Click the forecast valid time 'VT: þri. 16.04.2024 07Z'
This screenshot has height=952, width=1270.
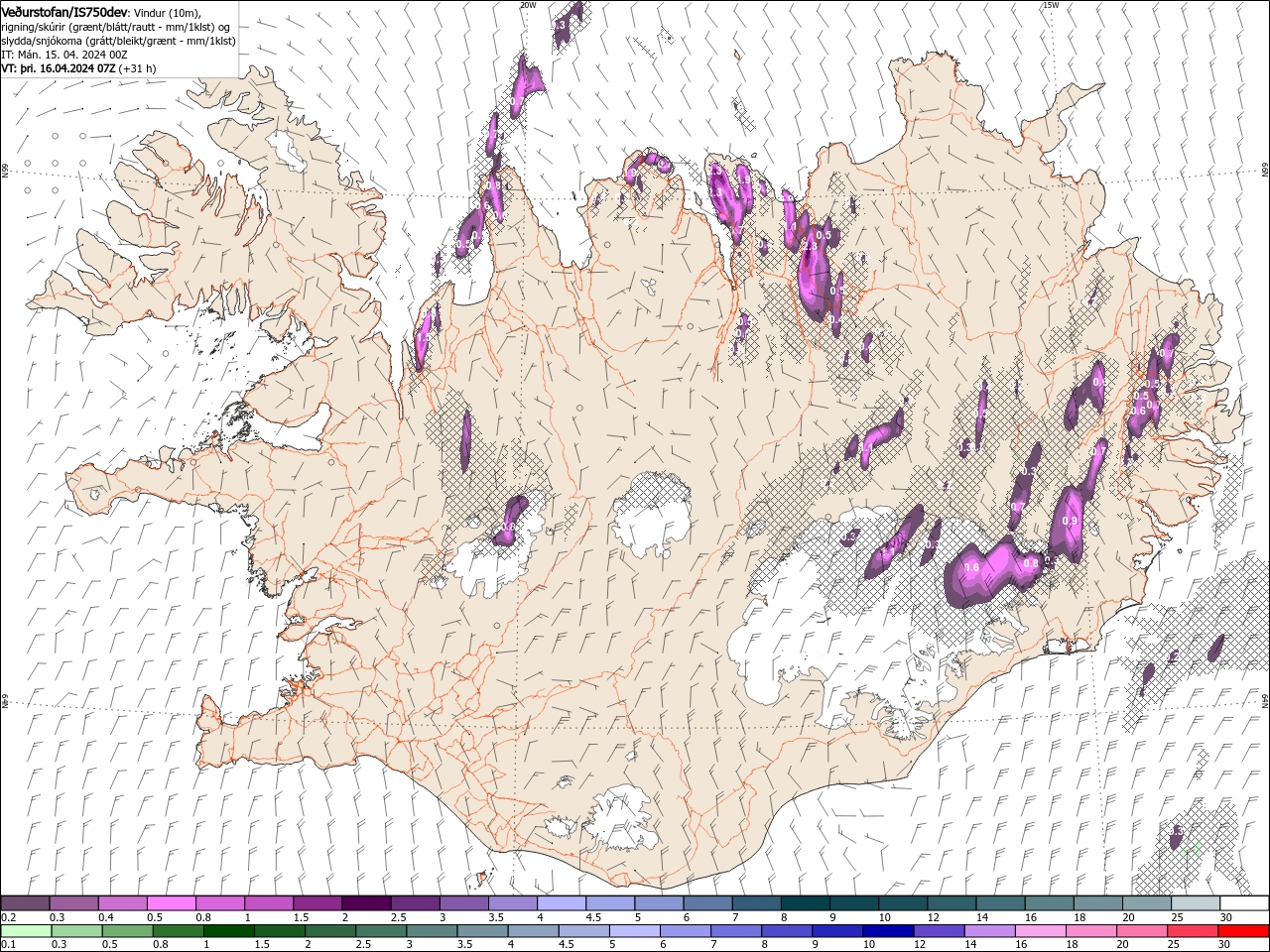[x=59, y=68]
